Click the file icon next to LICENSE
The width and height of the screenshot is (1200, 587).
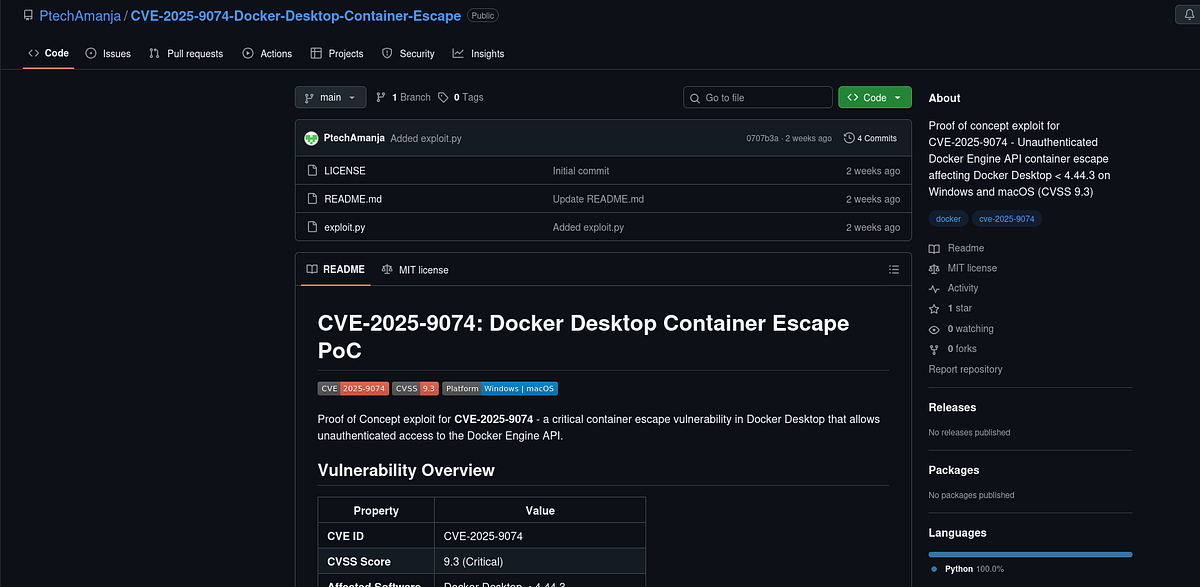tap(312, 171)
